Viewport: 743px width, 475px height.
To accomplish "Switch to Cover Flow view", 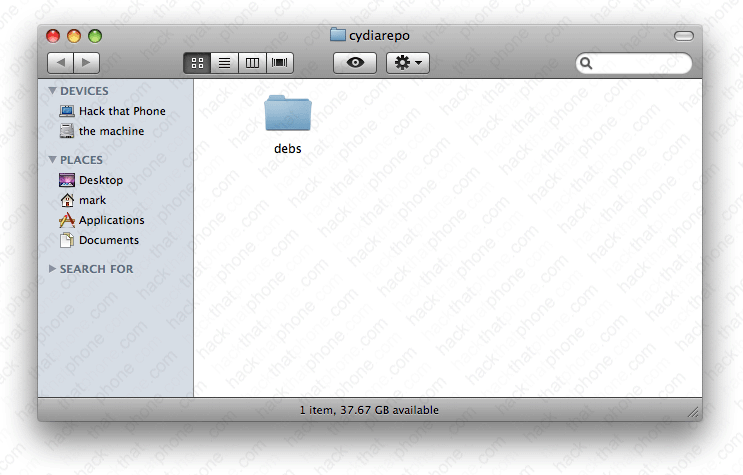I will [279, 63].
